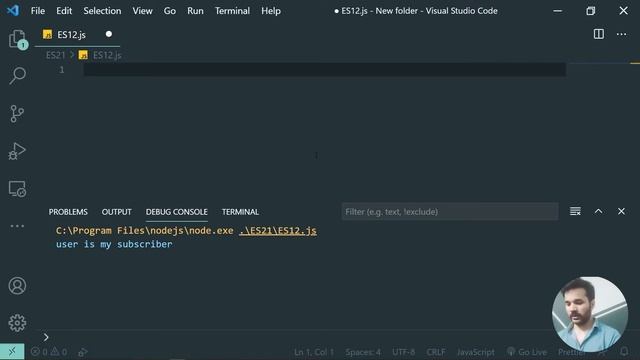Minimize the Visual Studio Code window
The image size is (640, 360).
click(x=558, y=11)
